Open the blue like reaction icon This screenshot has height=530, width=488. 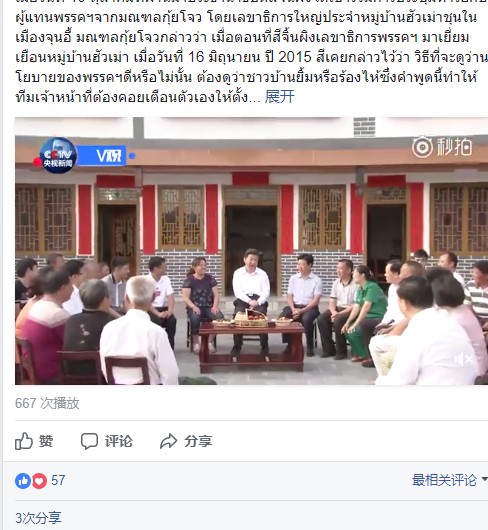23,480
